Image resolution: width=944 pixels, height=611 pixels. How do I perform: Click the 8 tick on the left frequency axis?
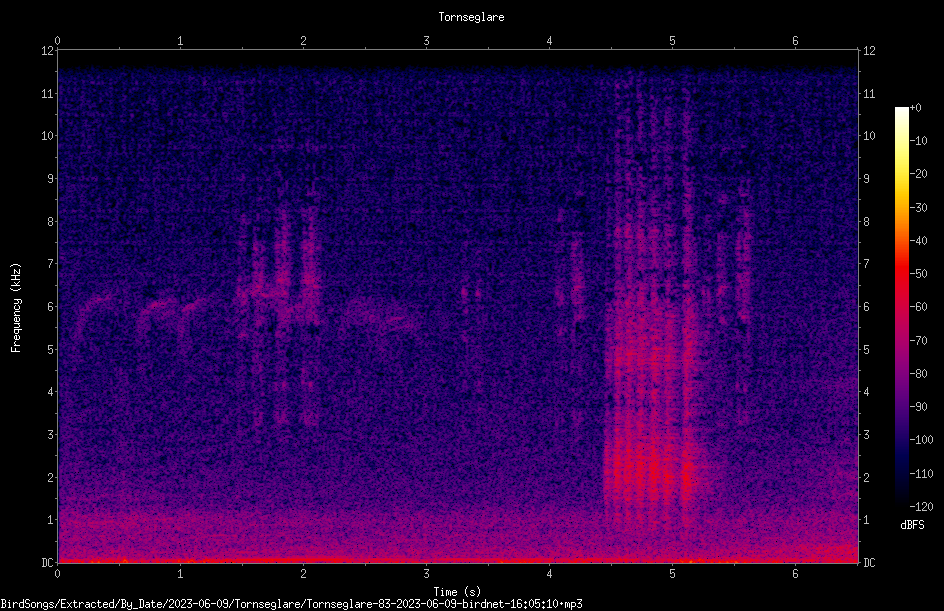point(51,222)
